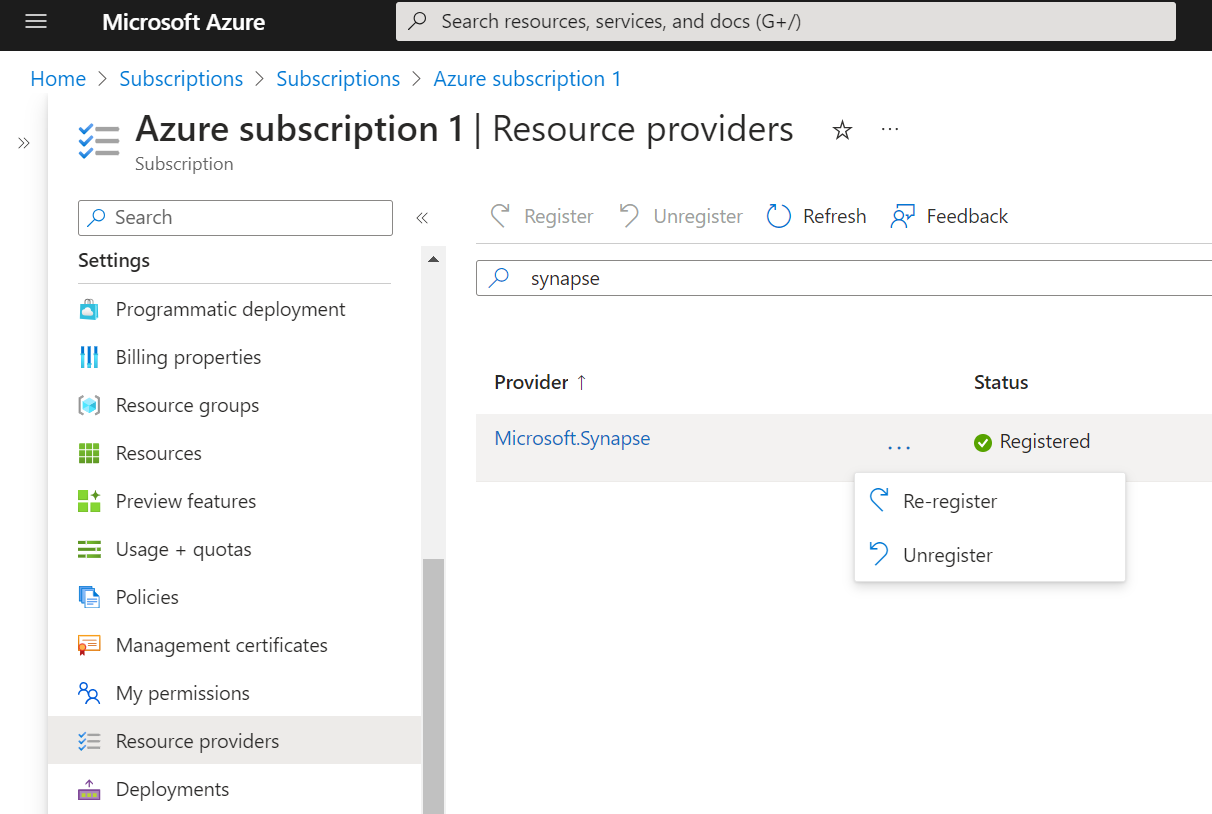The width and height of the screenshot is (1212, 814).
Task: Click the Refresh icon in toolbar
Action: (779, 216)
